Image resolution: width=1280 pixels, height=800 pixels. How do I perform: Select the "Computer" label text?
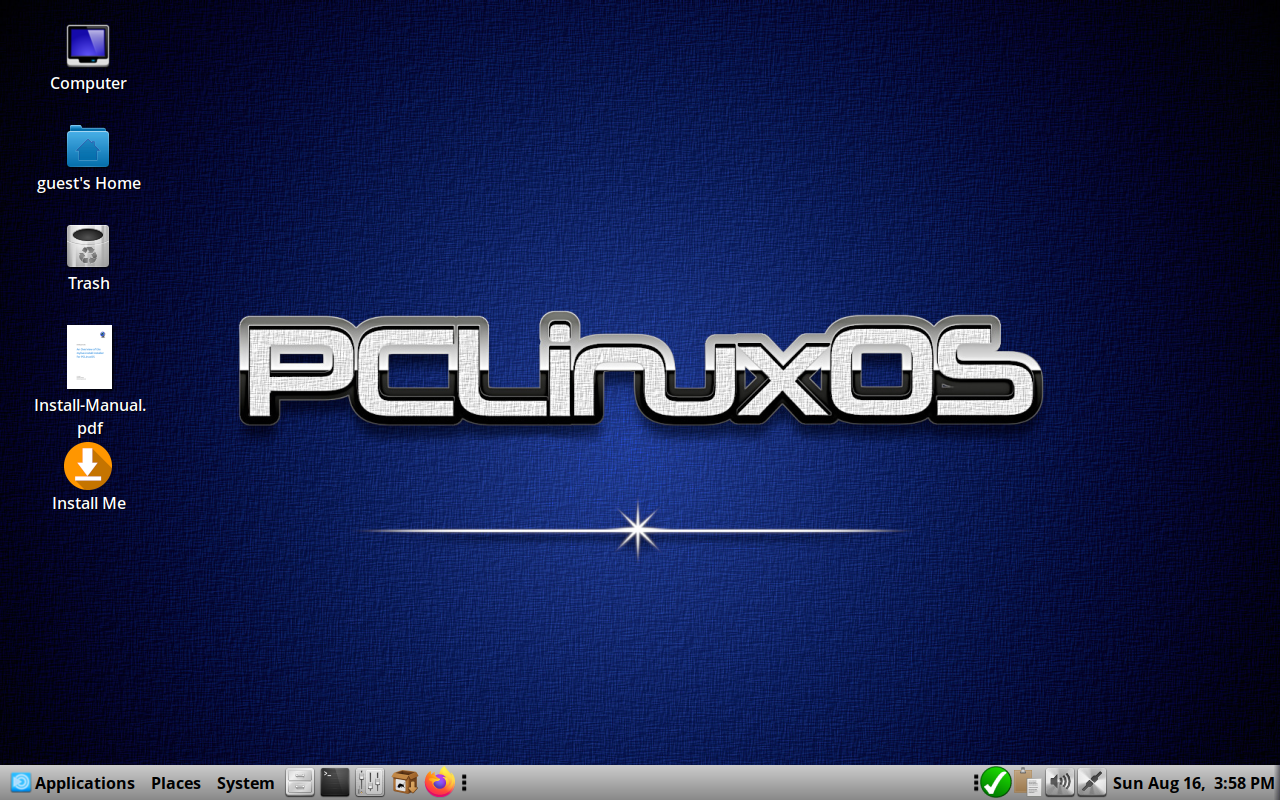[88, 83]
